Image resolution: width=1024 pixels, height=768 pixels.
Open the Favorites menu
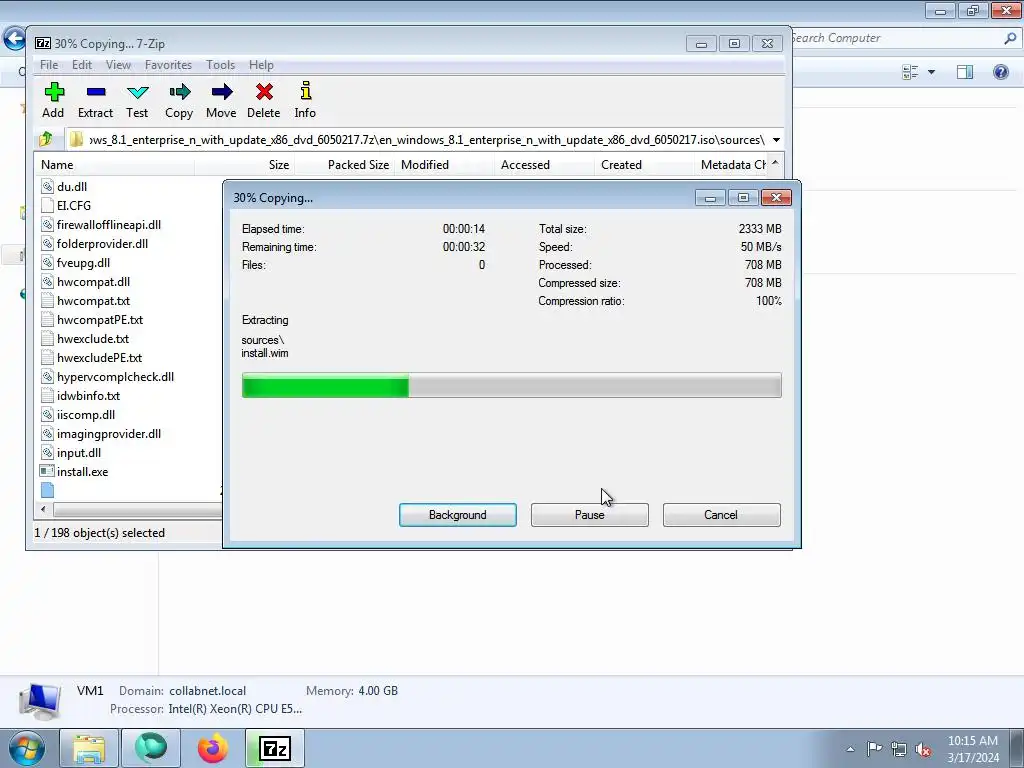tap(168, 65)
